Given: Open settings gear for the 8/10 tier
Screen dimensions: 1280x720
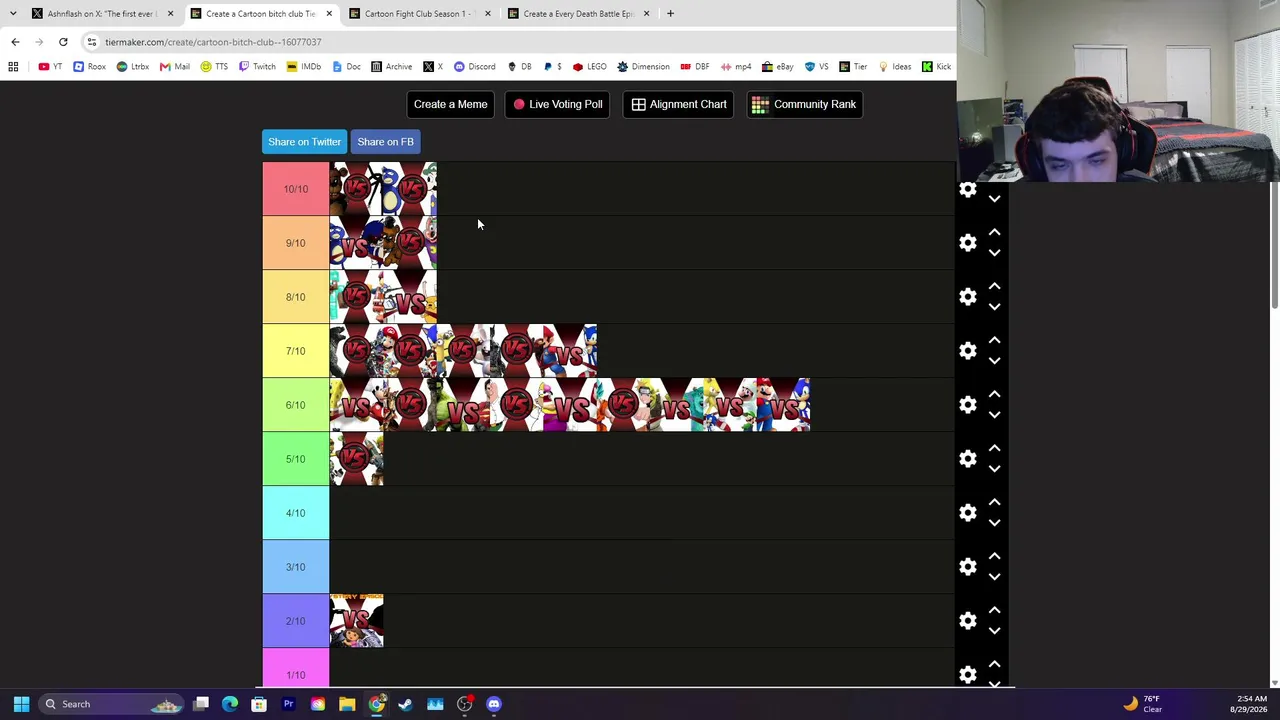Looking at the screenshot, I should (968, 297).
